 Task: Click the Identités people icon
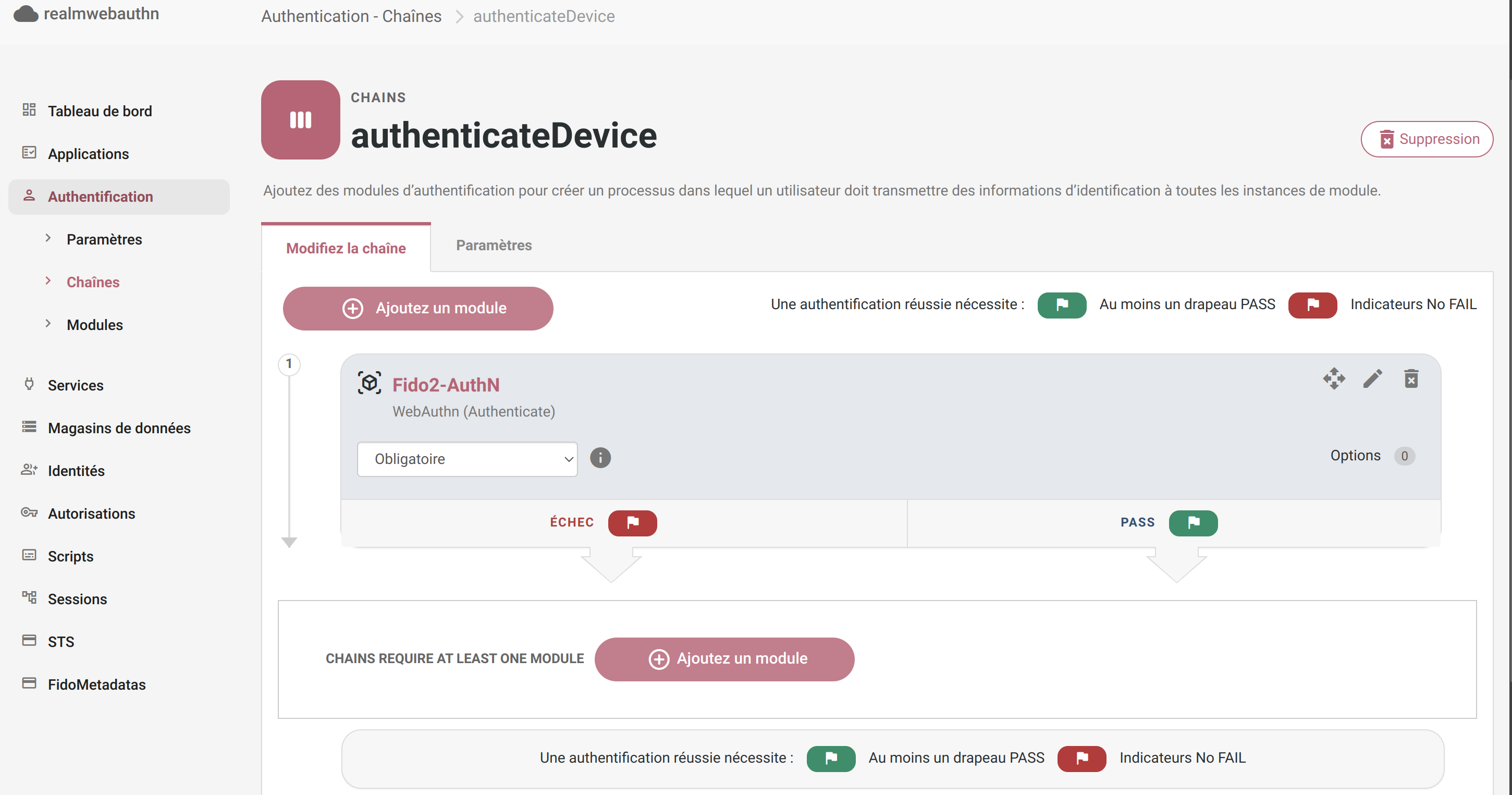point(29,470)
